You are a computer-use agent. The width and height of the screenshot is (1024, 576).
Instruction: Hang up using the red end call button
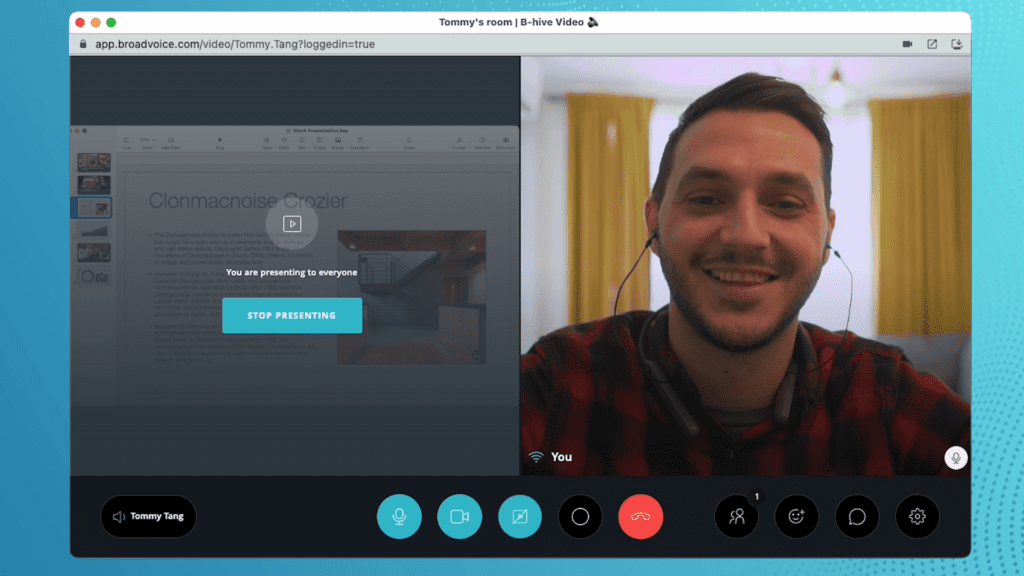[x=640, y=517]
